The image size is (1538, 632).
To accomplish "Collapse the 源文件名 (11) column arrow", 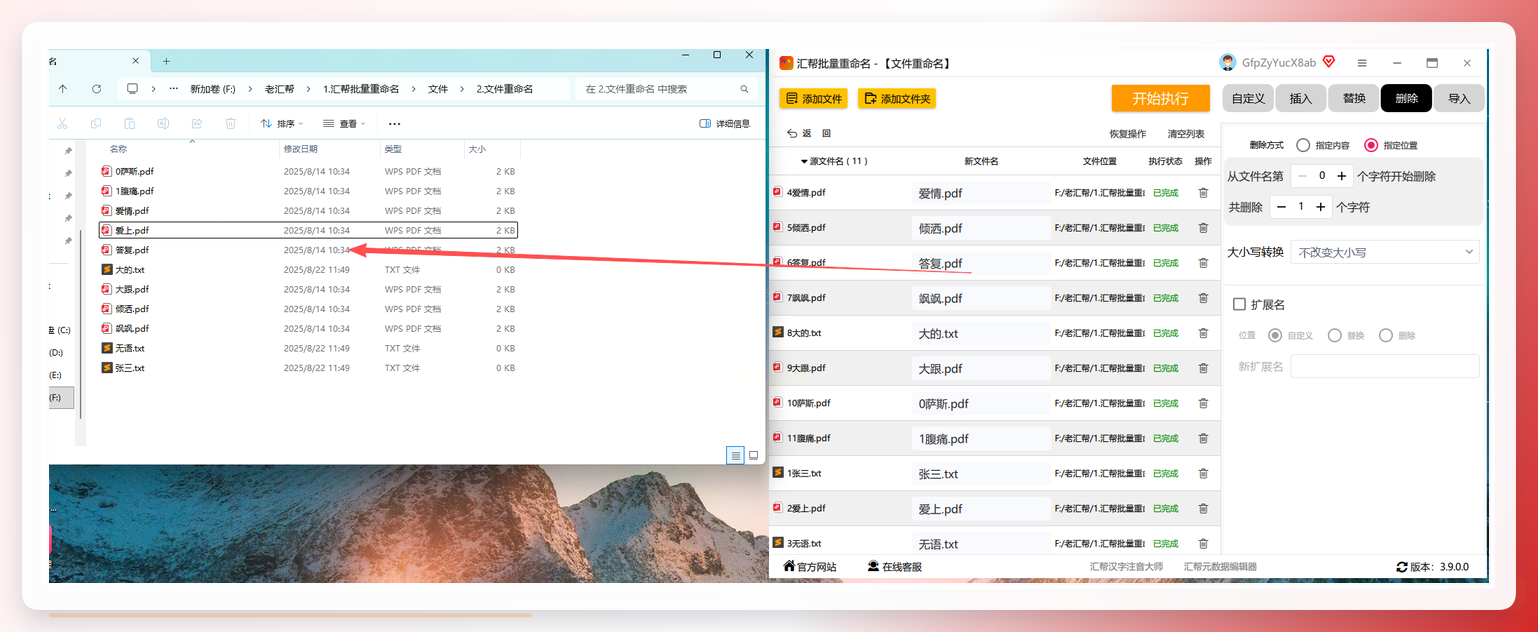I will coord(804,161).
